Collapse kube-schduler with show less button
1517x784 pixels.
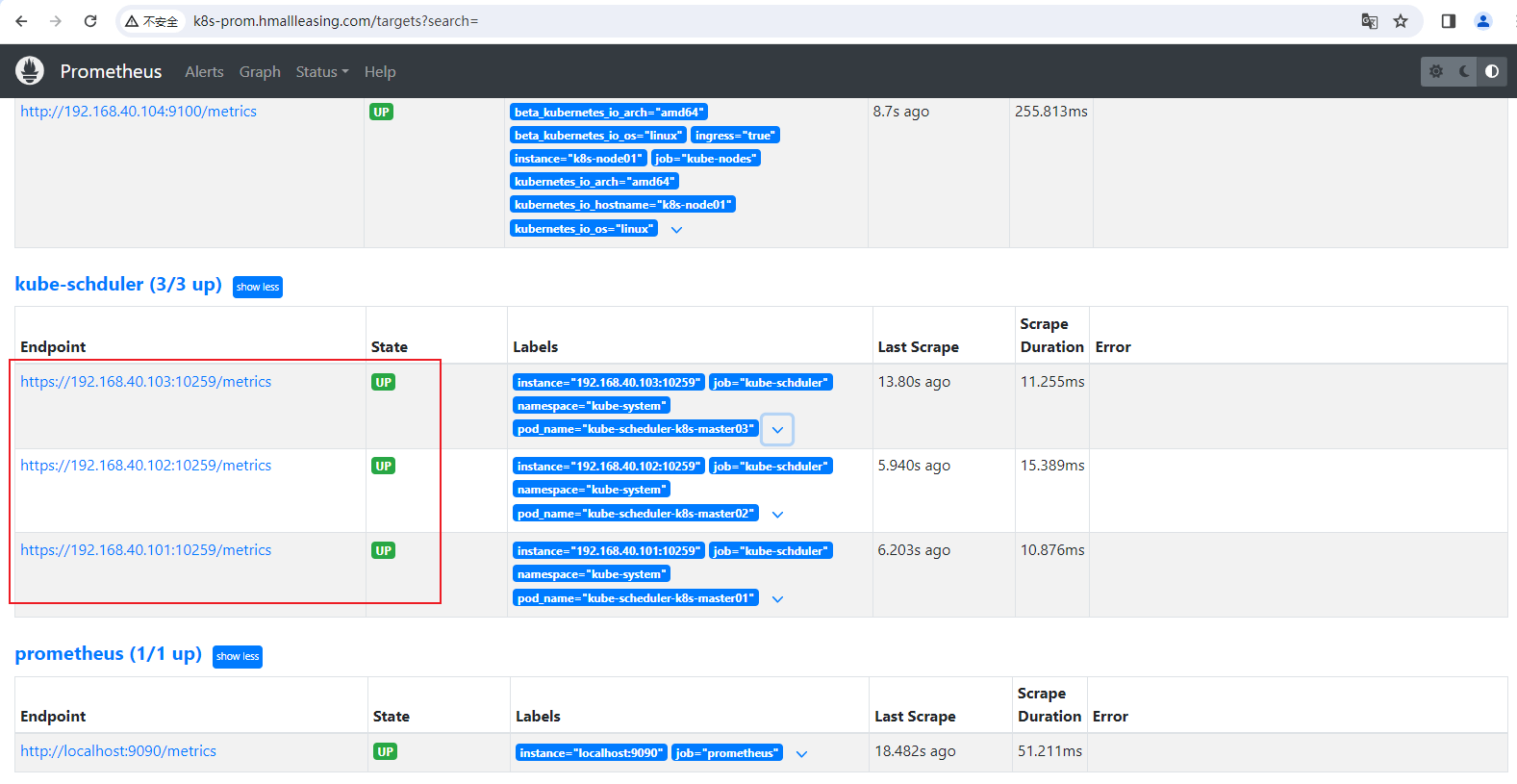[258, 287]
